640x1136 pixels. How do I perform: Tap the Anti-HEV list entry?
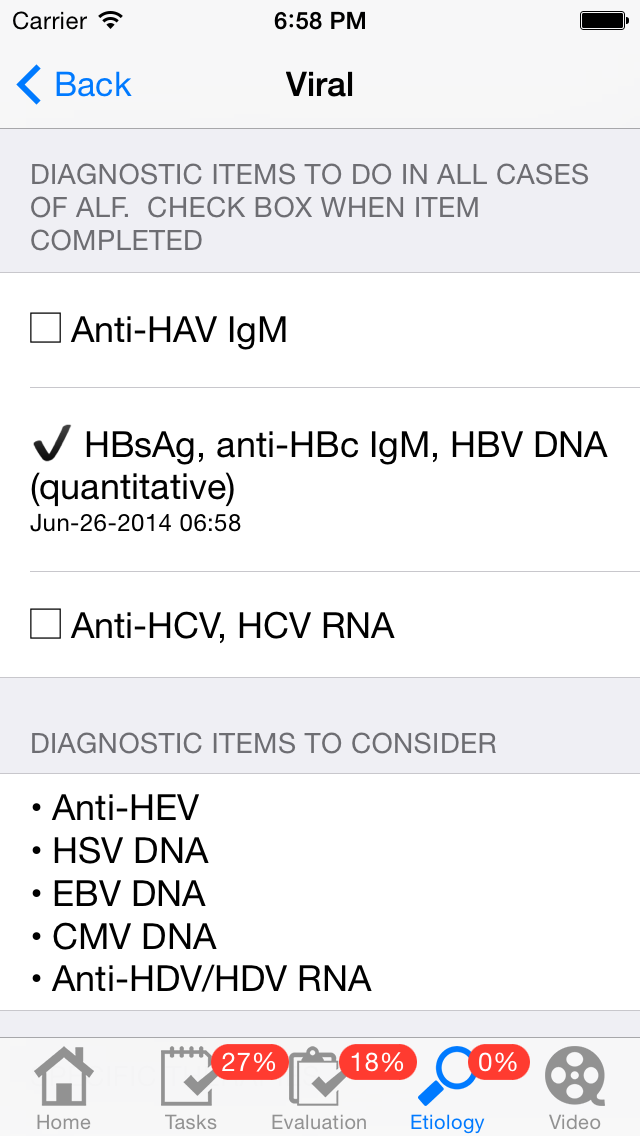125,808
